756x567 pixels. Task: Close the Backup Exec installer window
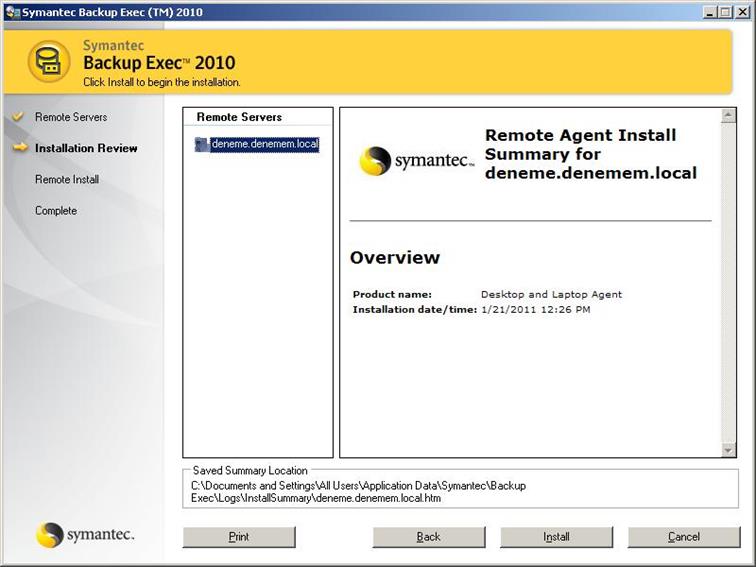tap(742, 12)
